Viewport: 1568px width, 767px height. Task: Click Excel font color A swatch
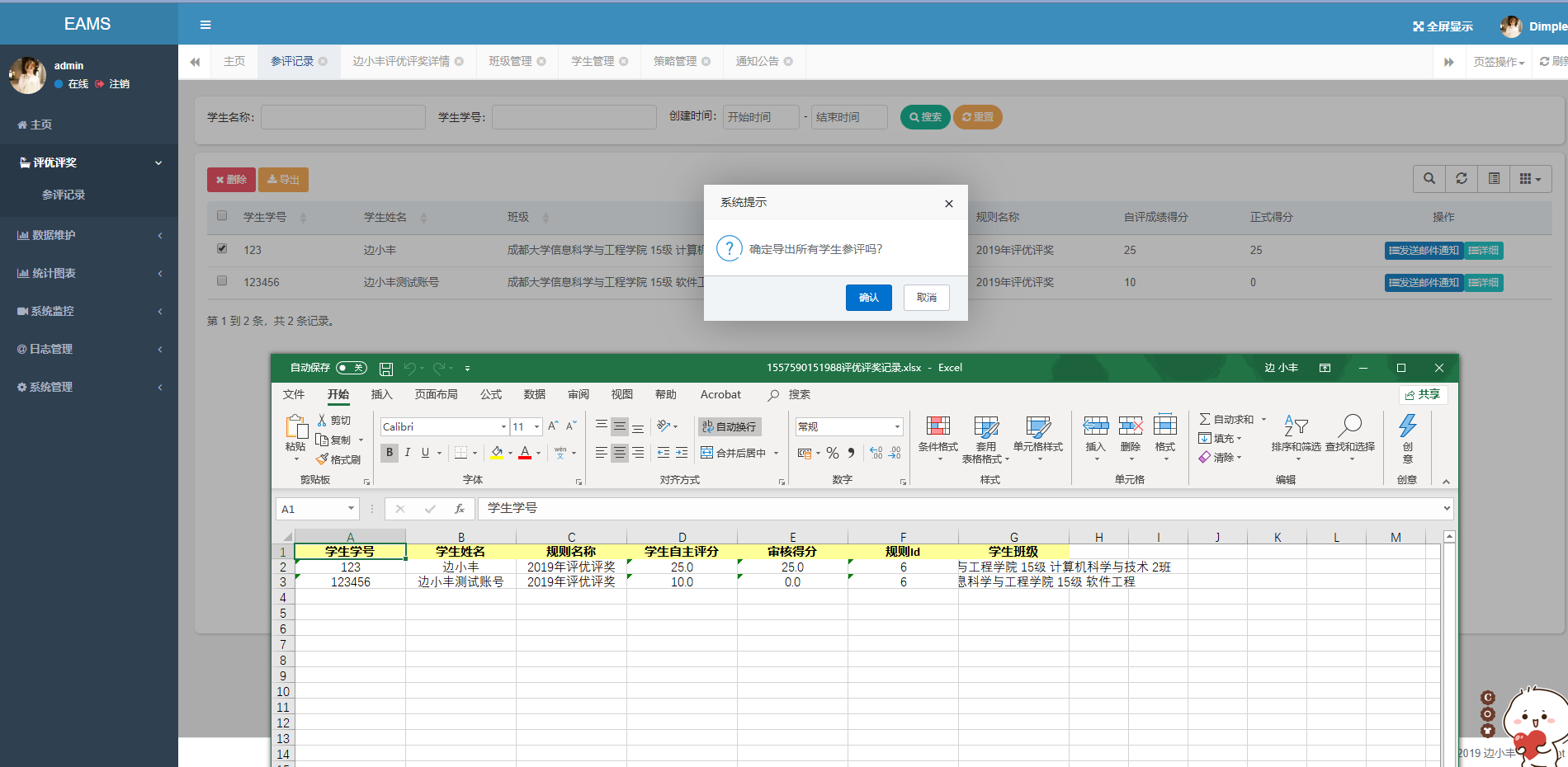[x=525, y=453]
